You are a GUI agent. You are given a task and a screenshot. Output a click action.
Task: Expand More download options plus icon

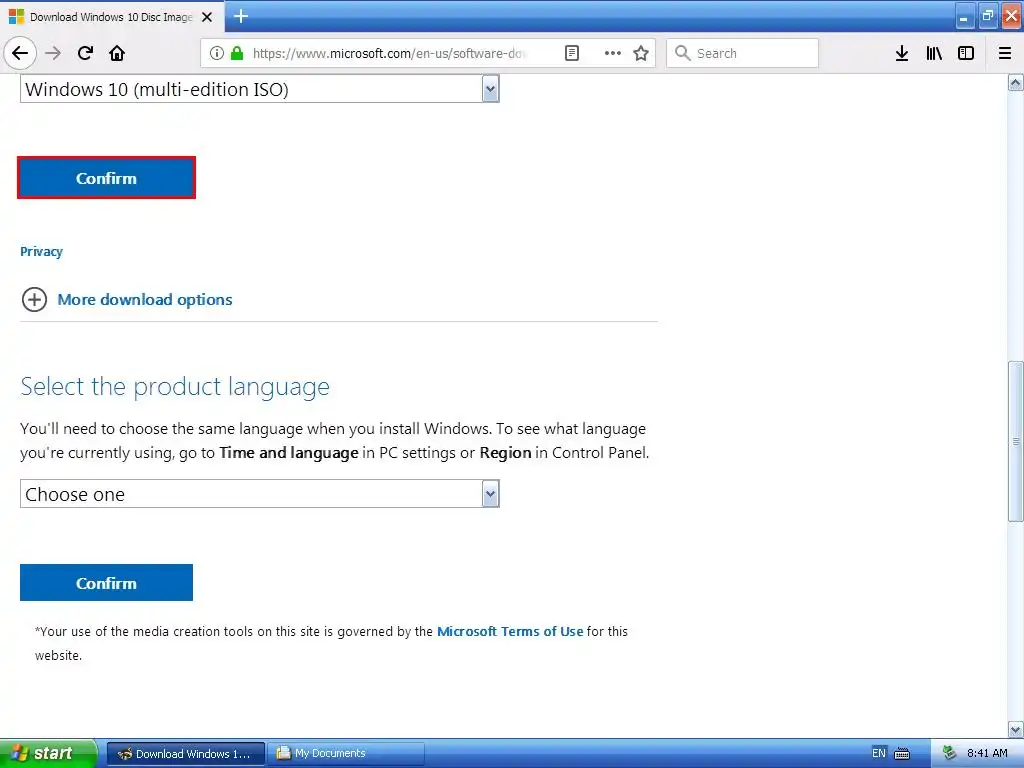pyautogui.click(x=34, y=300)
